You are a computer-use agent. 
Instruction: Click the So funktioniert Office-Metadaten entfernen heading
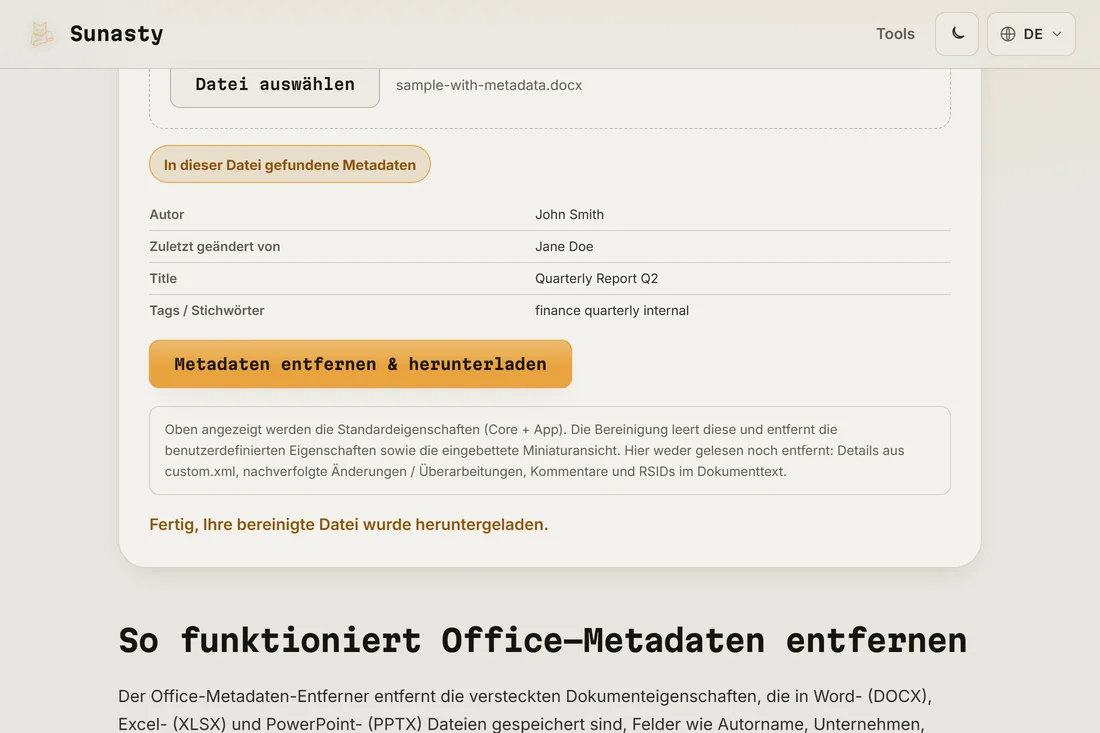542,640
